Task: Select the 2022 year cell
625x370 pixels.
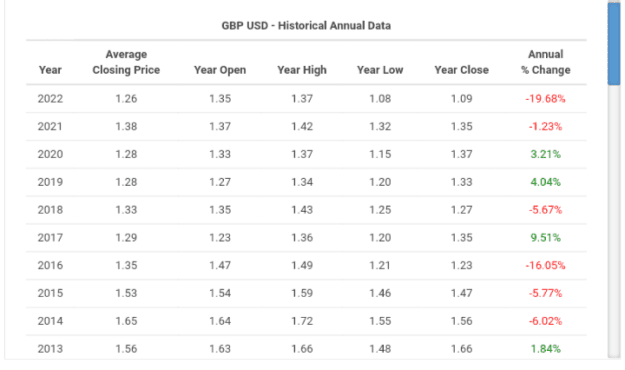Action: tap(50, 98)
